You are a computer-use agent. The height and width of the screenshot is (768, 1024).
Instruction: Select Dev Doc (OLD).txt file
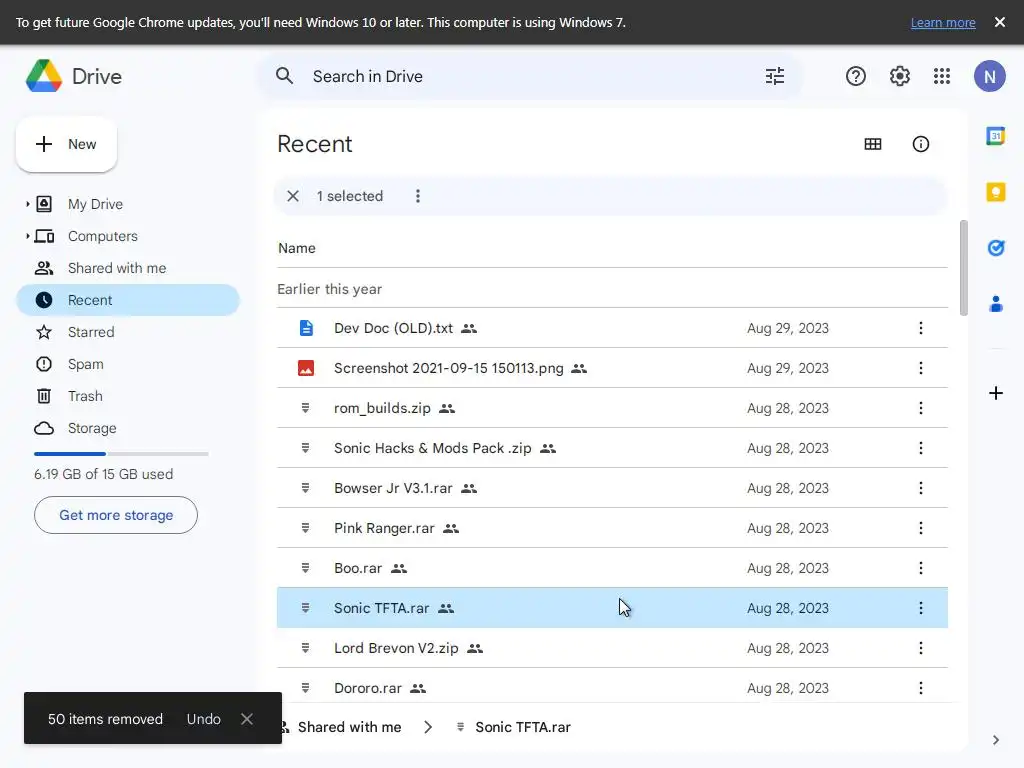[612, 328]
